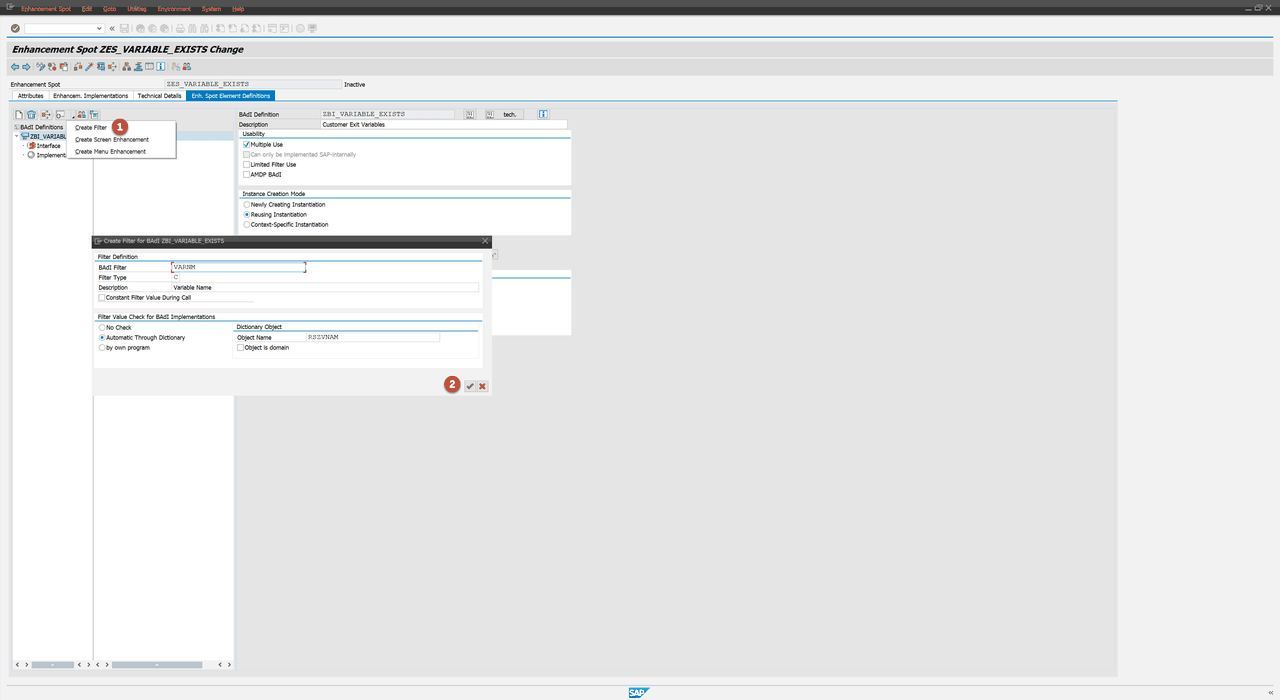Enable the Limited Filter Use checkbox
1280x700 pixels.
pos(245,164)
